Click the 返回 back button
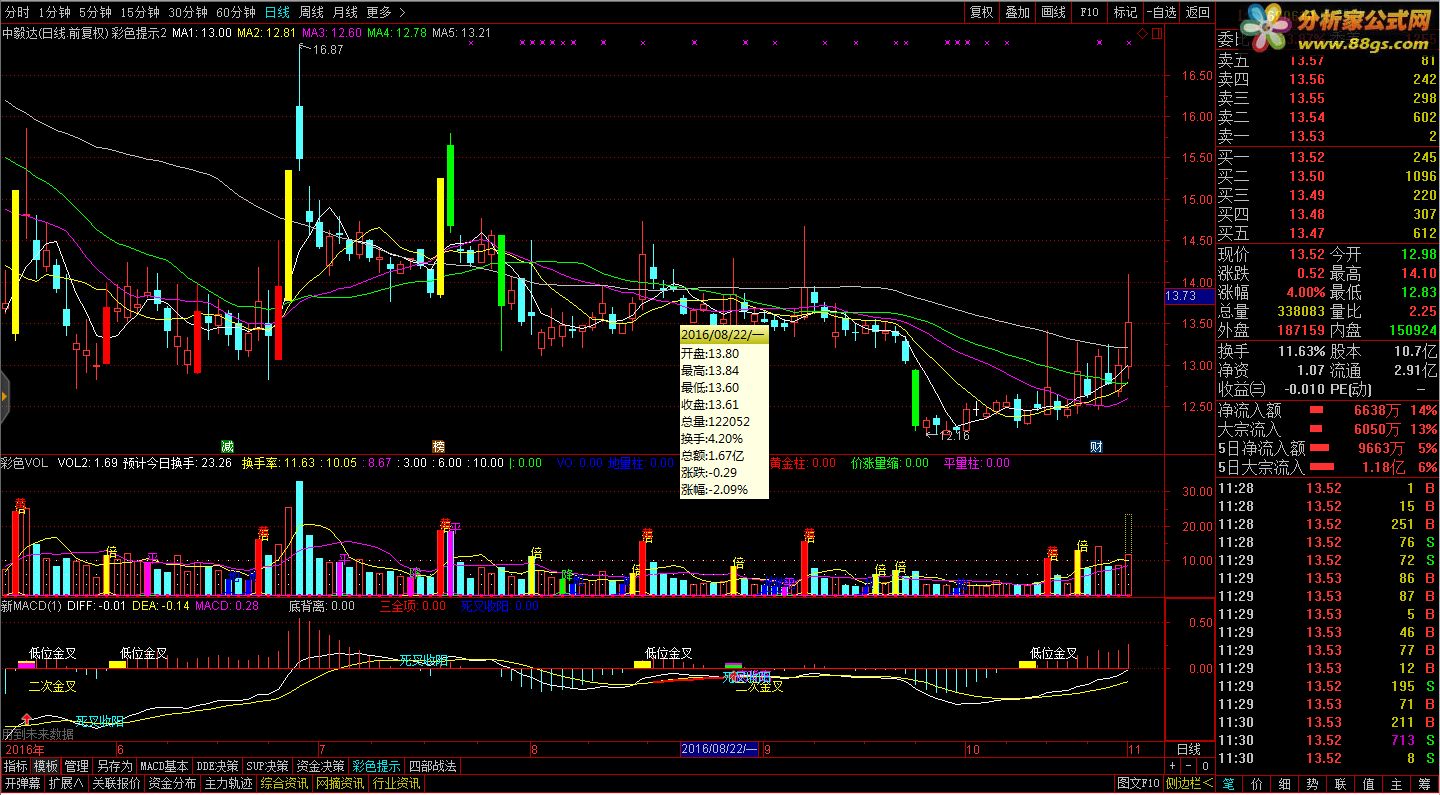Screen dimensions: 1440x795 pyautogui.click(x=1197, y=12)
